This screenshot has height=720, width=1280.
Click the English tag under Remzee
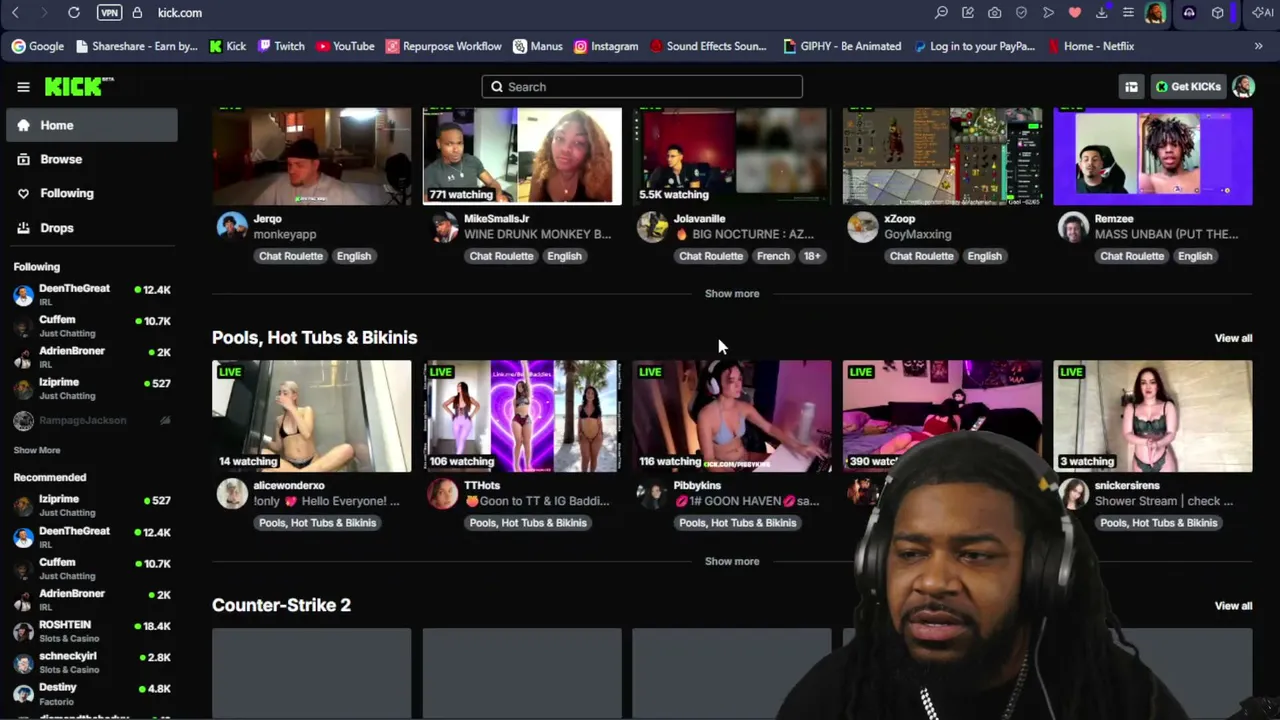click(x=1195, y=256)
